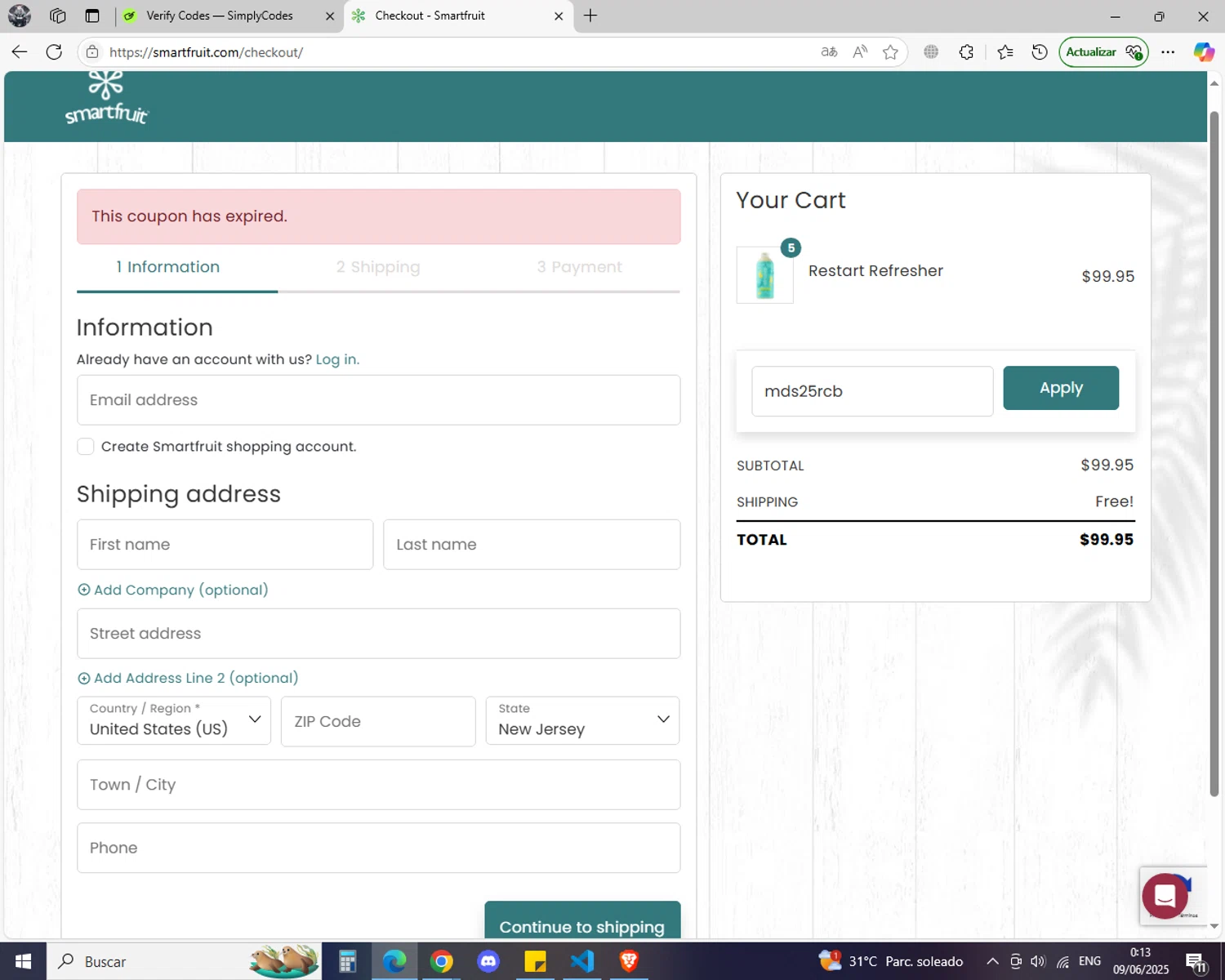Focus the Last name field
The height and width of the screenshot is (980, 1225).
click(532, 545)
